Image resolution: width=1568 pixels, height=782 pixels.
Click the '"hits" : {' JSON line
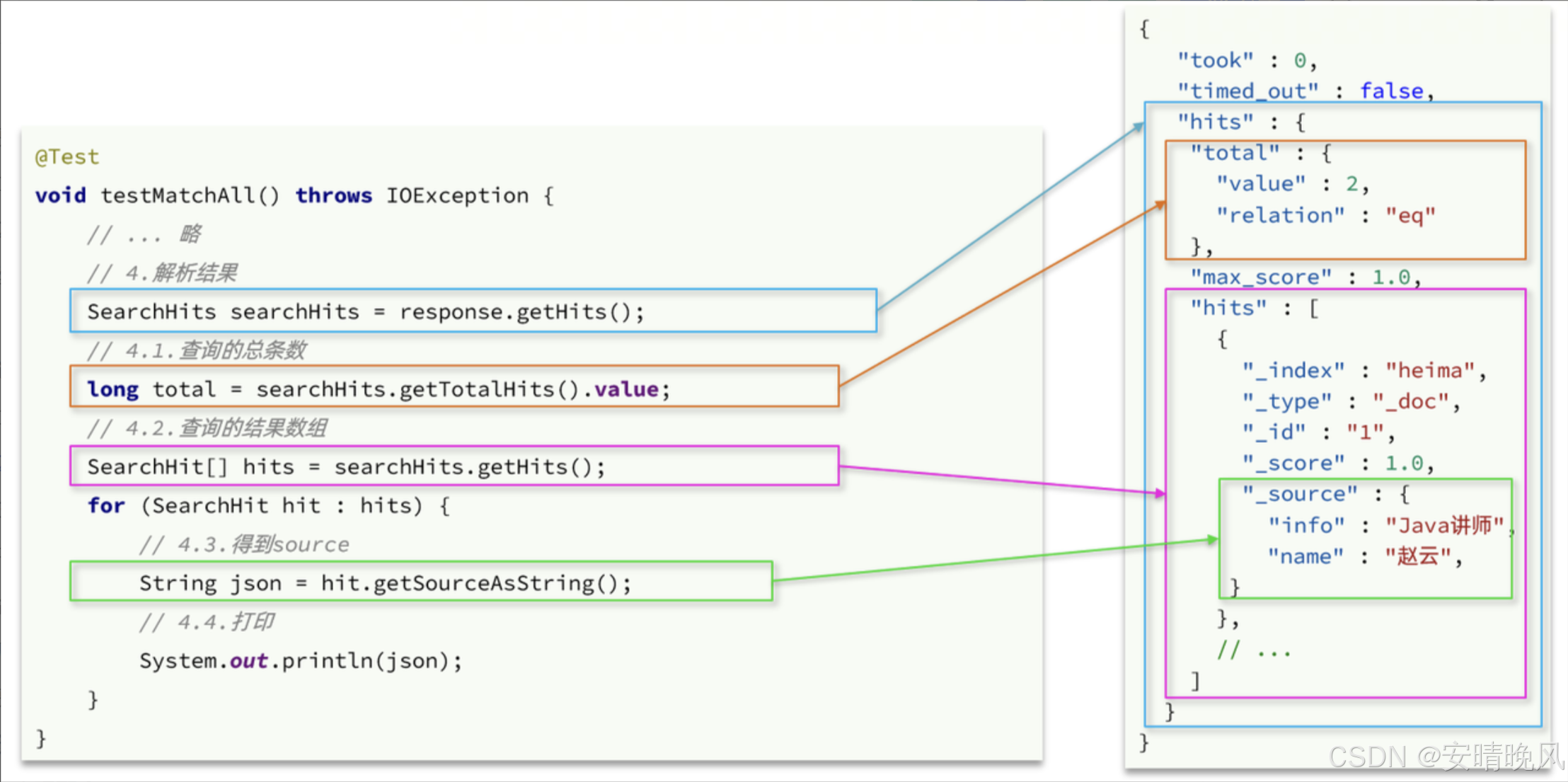tap(1242, 122)
